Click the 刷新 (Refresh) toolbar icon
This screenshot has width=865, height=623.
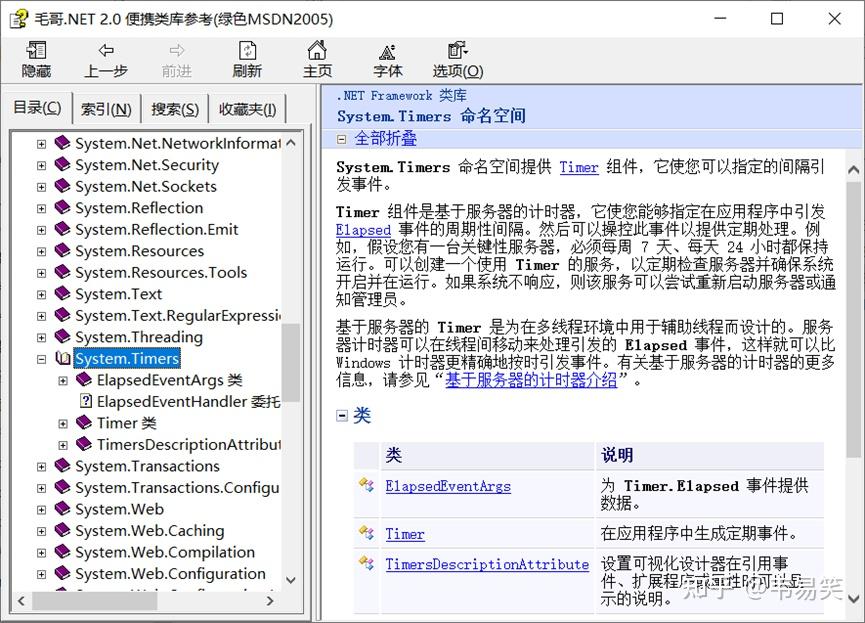(x=247, y=58)
